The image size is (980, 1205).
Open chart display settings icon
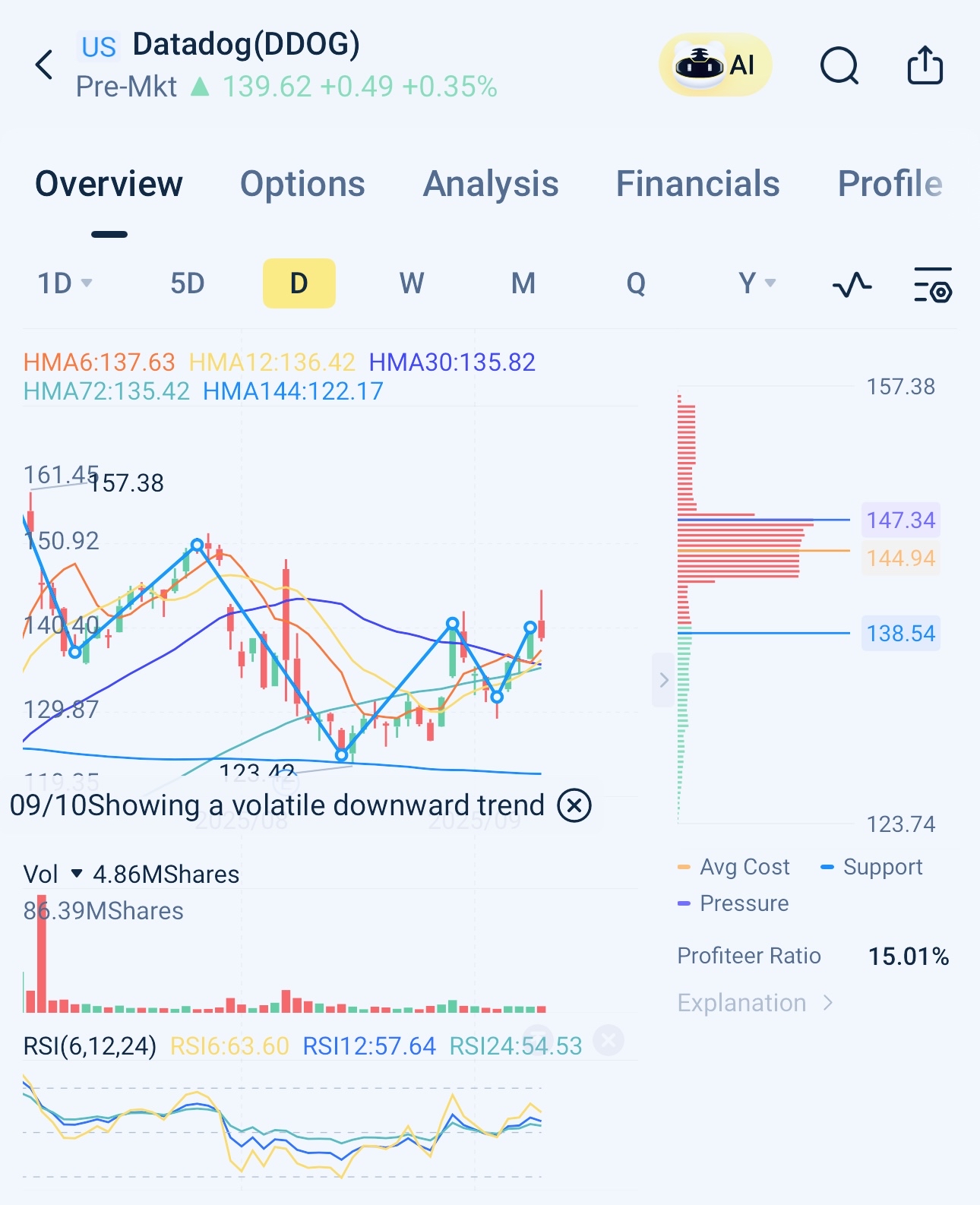click(932, 285)
